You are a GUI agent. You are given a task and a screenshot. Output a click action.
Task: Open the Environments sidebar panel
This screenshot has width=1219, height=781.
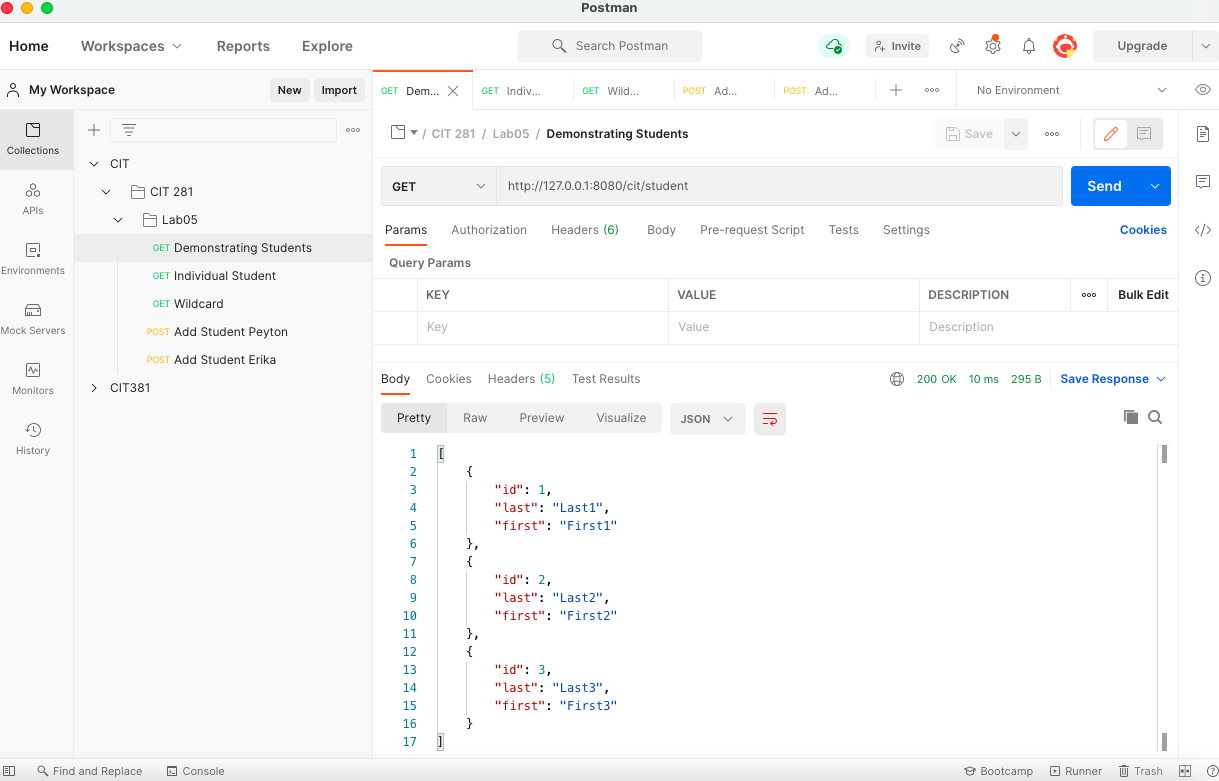(33, 259)
